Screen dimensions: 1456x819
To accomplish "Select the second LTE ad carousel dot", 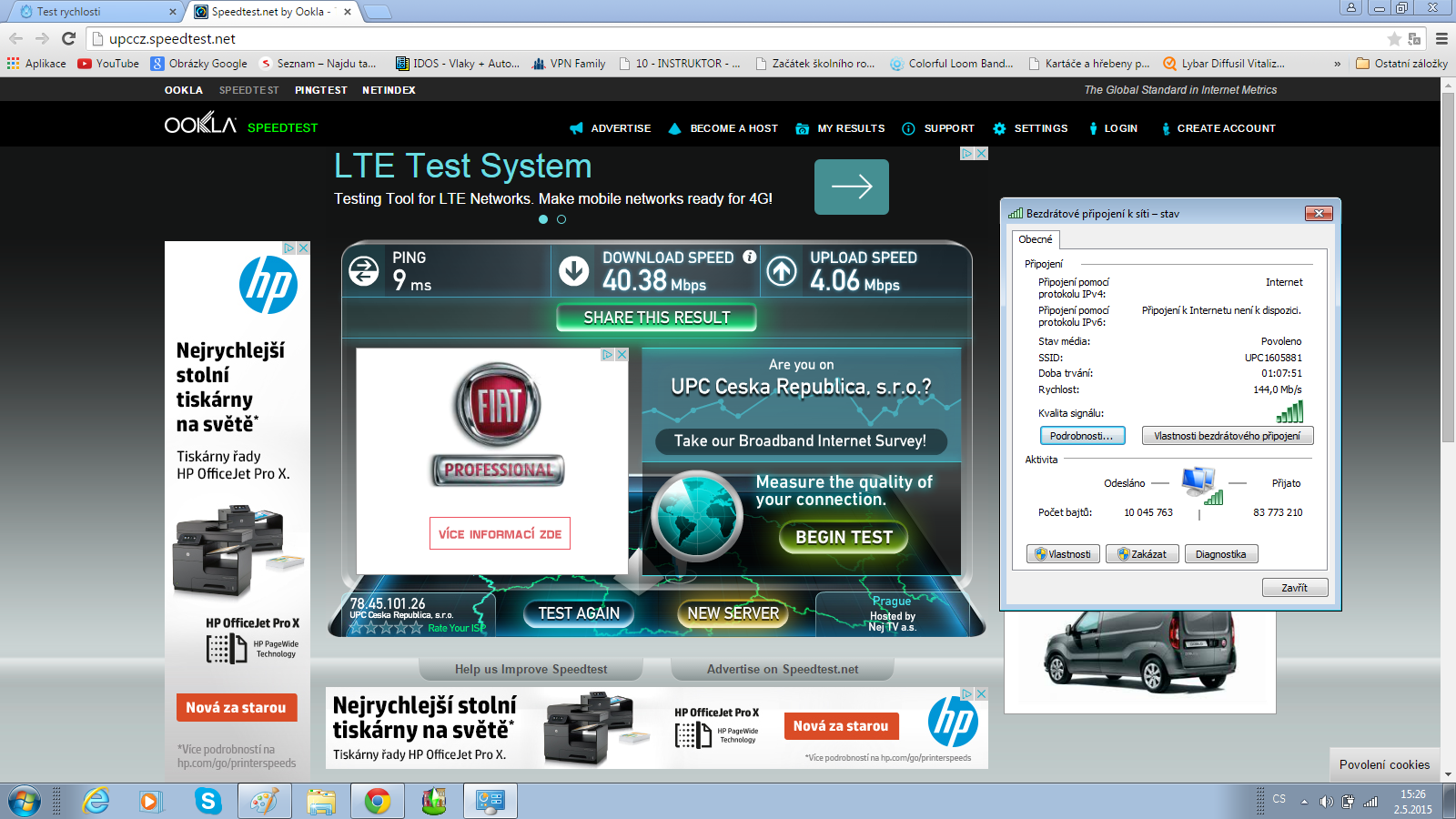I will coord(561,219).
